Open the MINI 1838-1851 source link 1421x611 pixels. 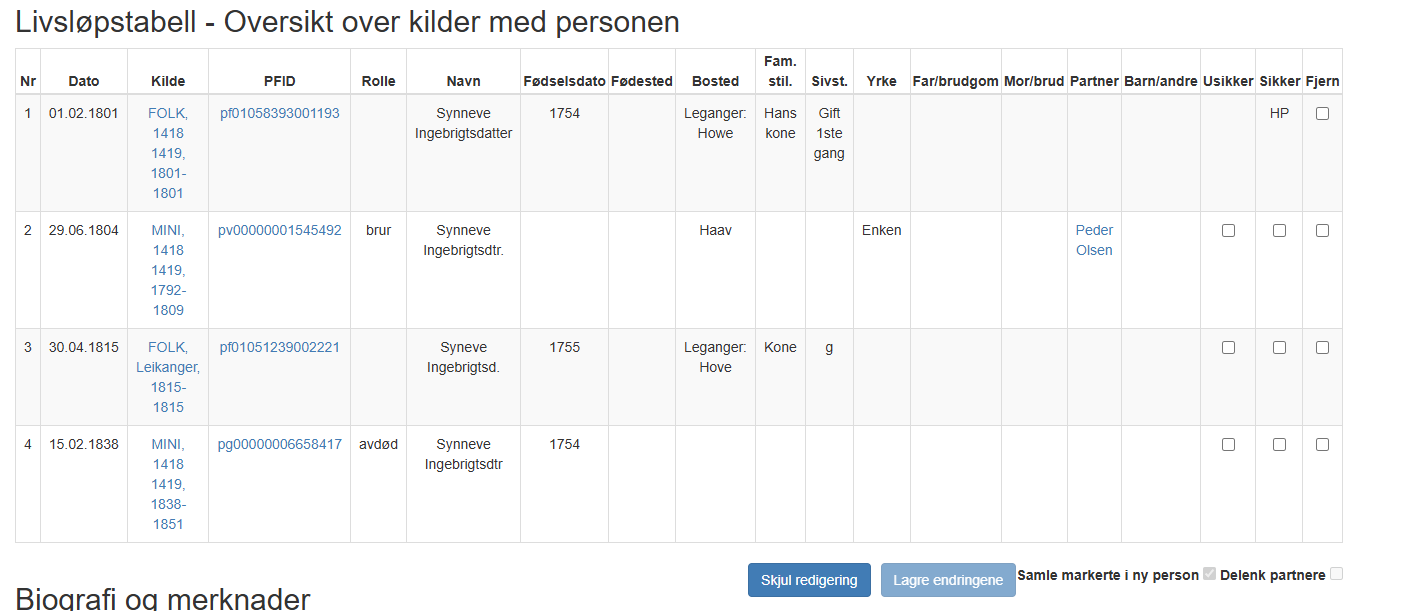click(168, 485)
